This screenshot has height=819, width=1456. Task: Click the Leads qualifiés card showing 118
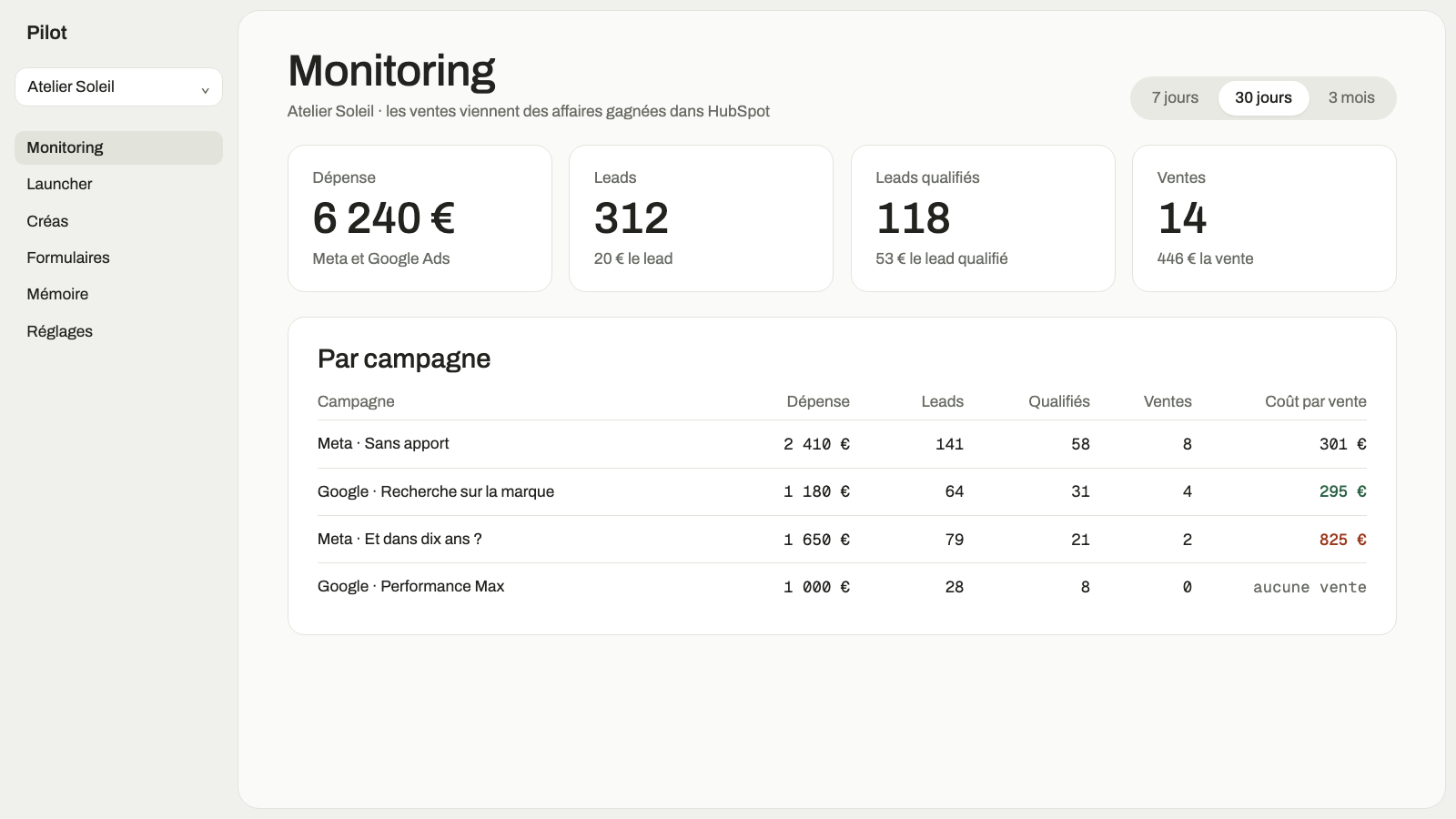pyautogui.click(x=983, y=218)
